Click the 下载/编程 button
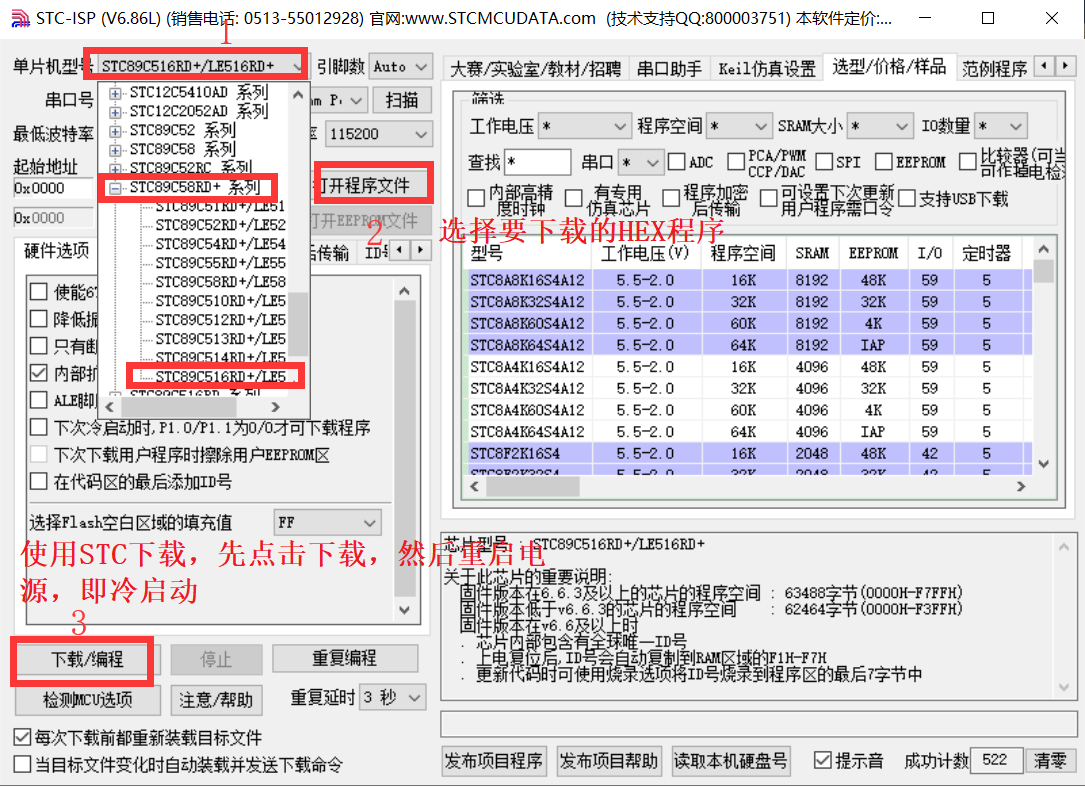The image size is (1085, 787). [x=86, y=659]
